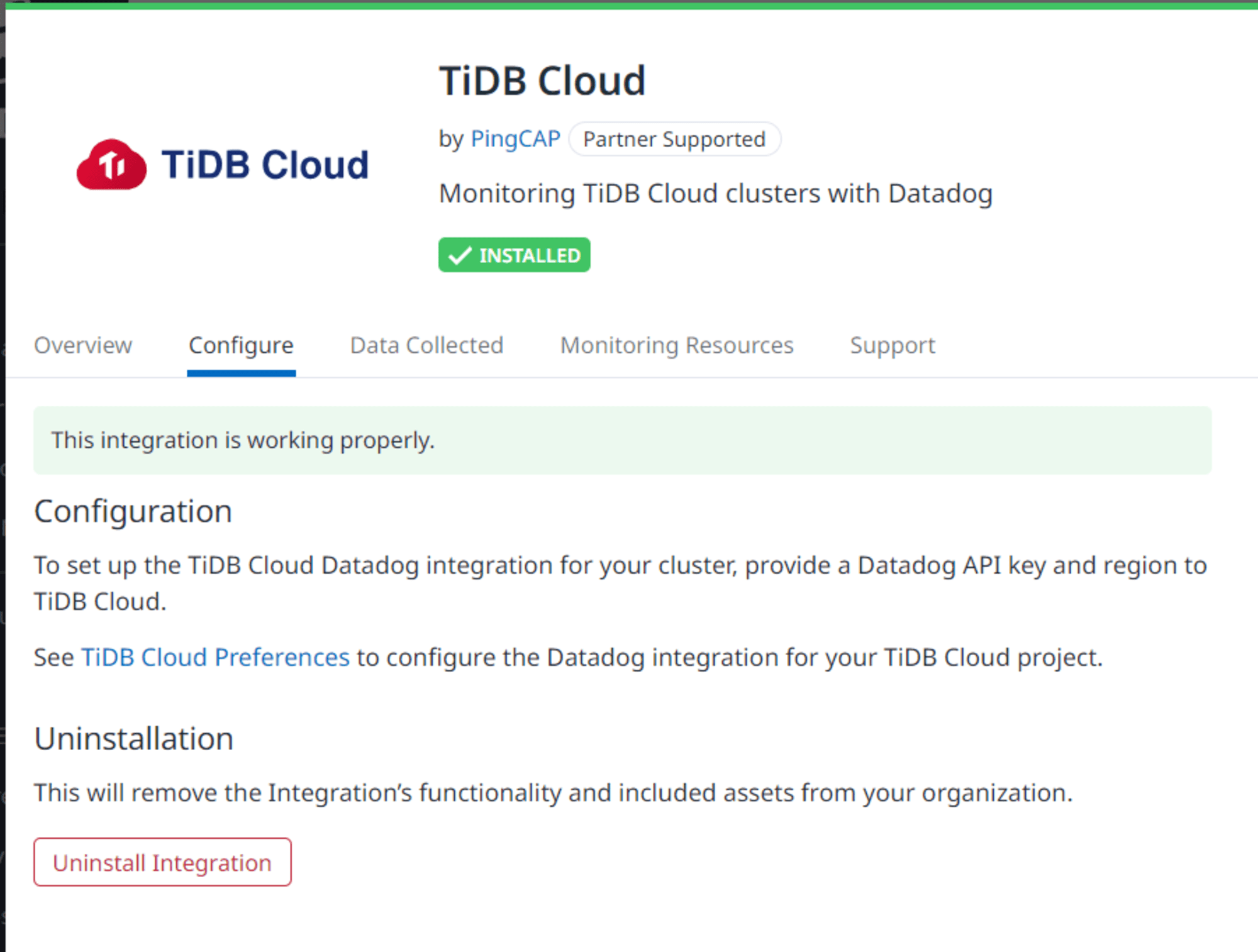Click the red TiDB cloud logo icon
The width and height of the screenshot is (1258, 952).
[x=111, y=165]
